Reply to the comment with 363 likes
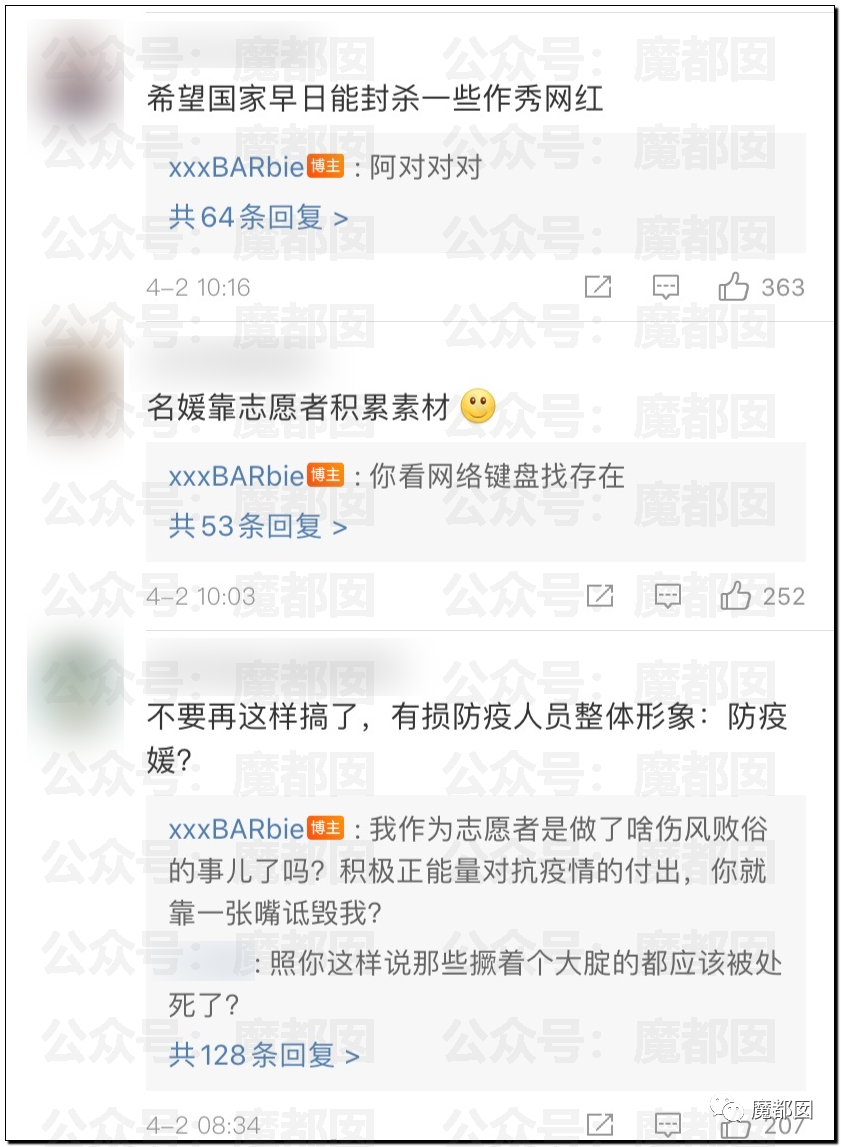The image size is (841, 1147). (x=665, y=287)
